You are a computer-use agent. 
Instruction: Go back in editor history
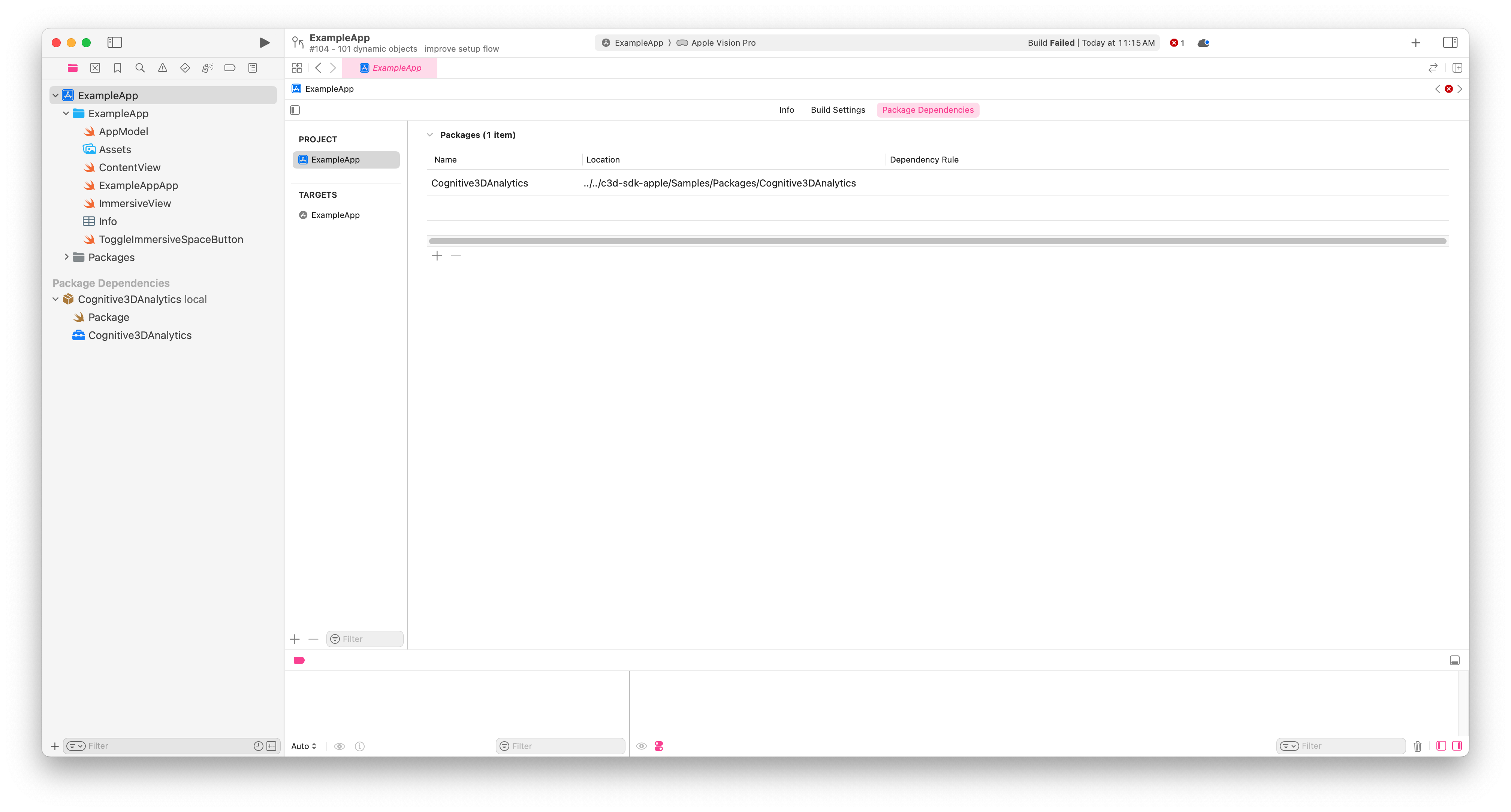[x=318, y=68]
